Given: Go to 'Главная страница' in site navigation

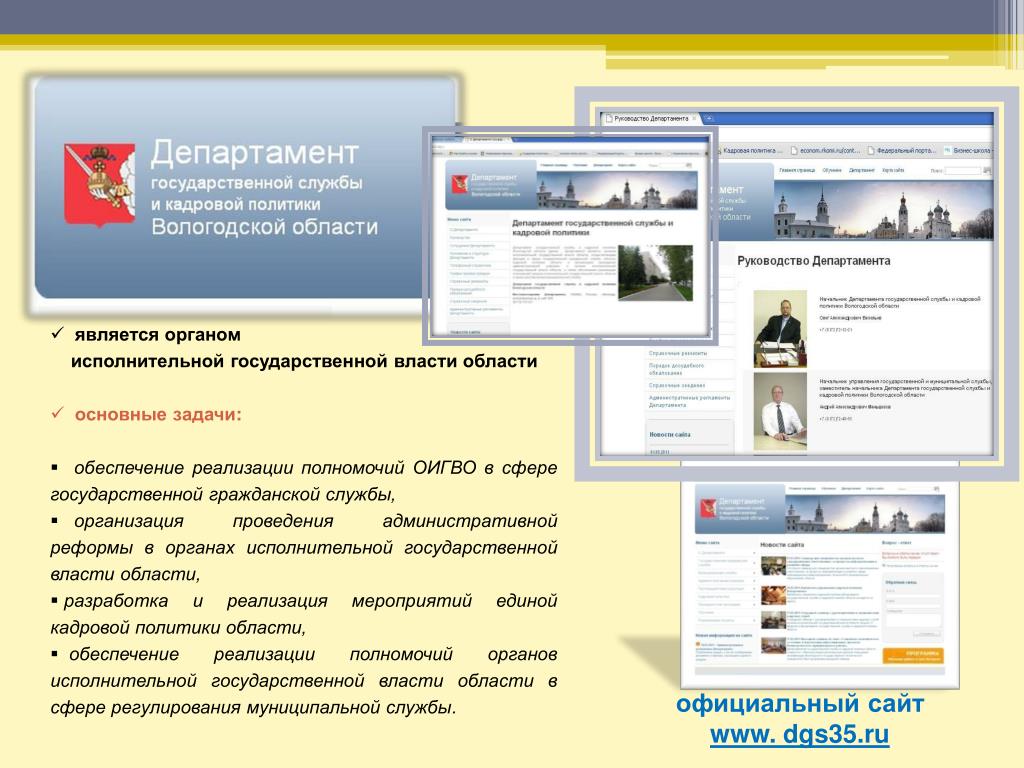Looking at the screenshot, I should coord(797,170).
